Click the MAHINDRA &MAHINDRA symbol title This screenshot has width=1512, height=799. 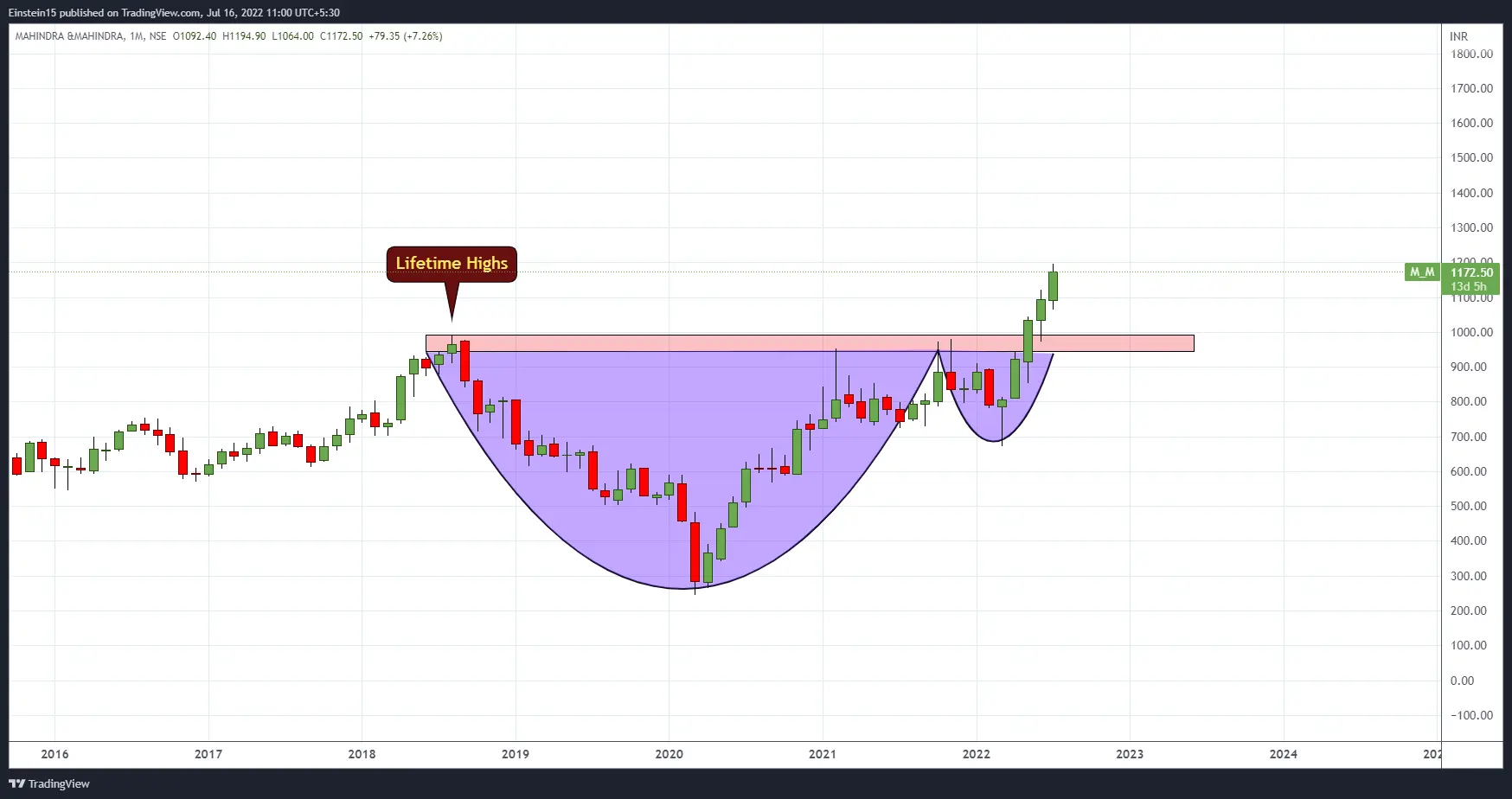pyautogui.click(x=69, y=36)
